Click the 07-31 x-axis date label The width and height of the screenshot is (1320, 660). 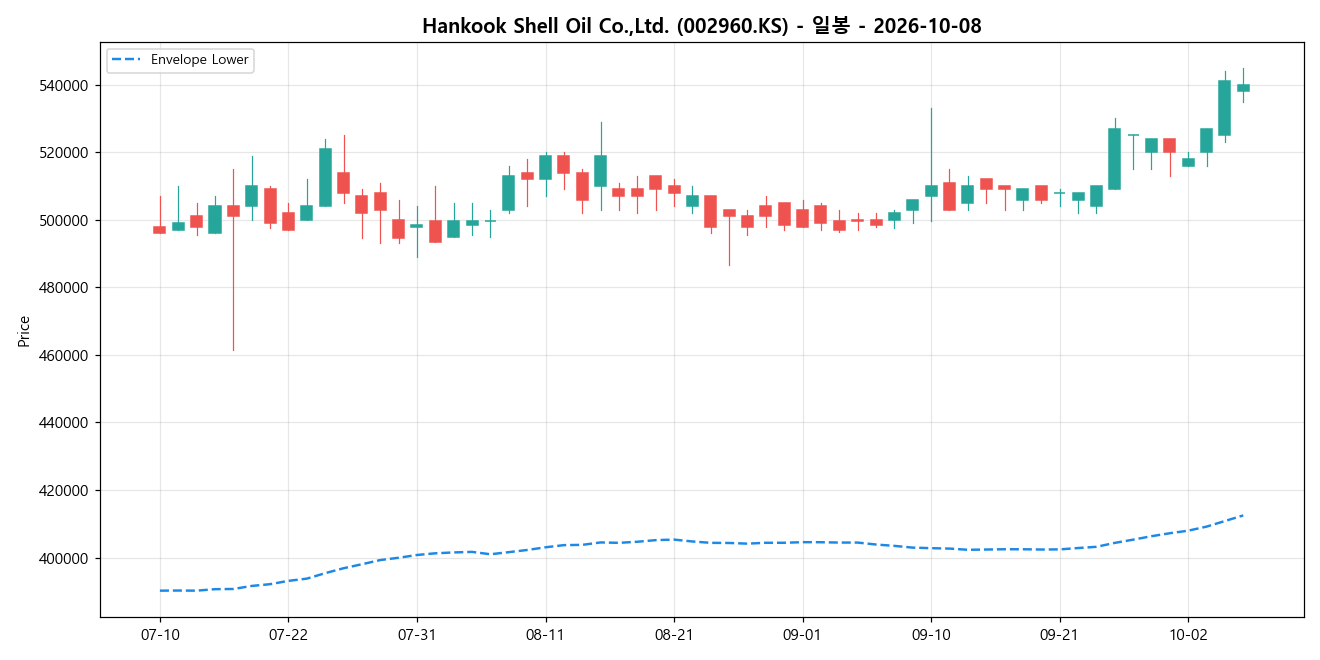(x=417, y=634)
